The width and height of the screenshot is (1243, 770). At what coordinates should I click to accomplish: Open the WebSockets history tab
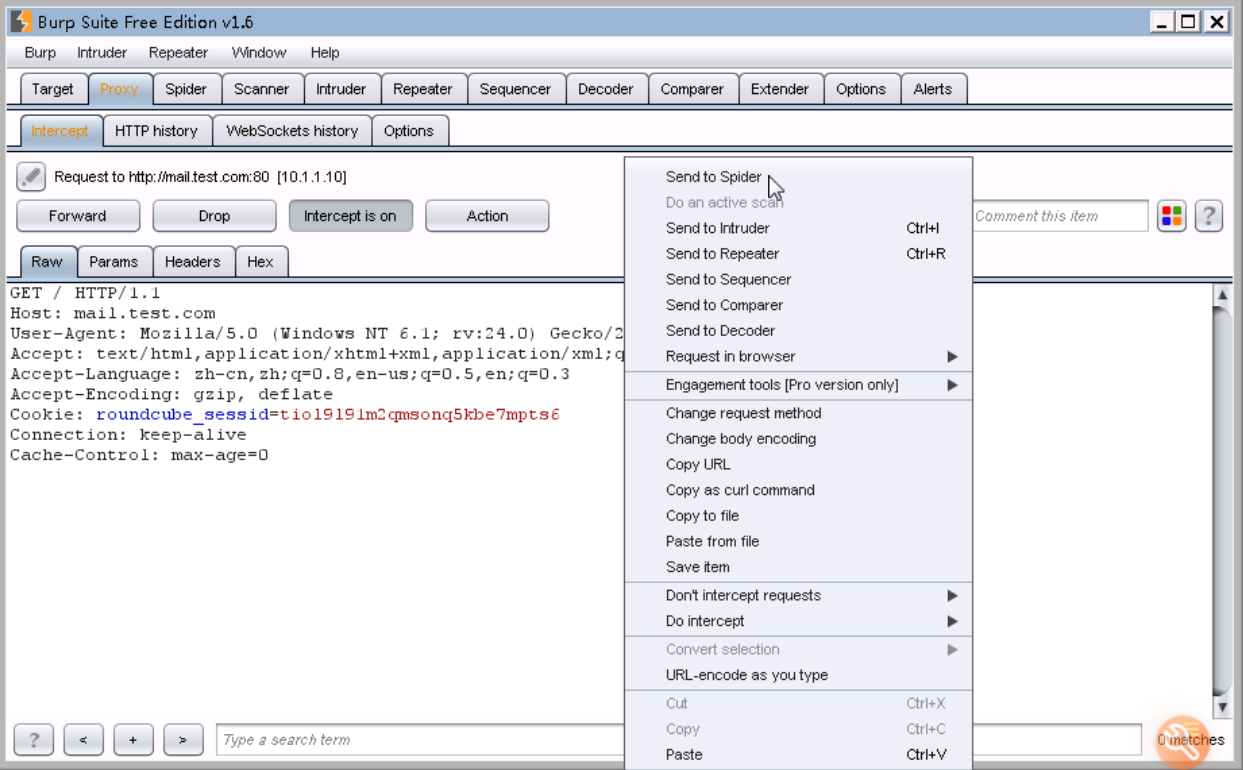(292, 131)
